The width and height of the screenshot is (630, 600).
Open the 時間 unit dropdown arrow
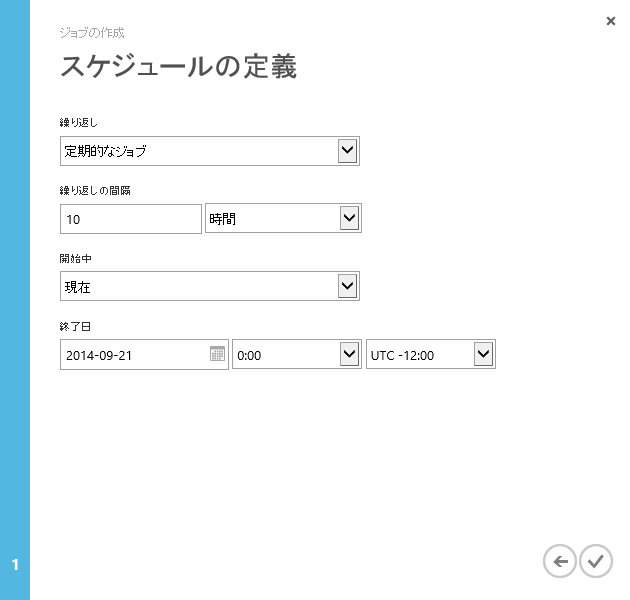click(349, 218)
